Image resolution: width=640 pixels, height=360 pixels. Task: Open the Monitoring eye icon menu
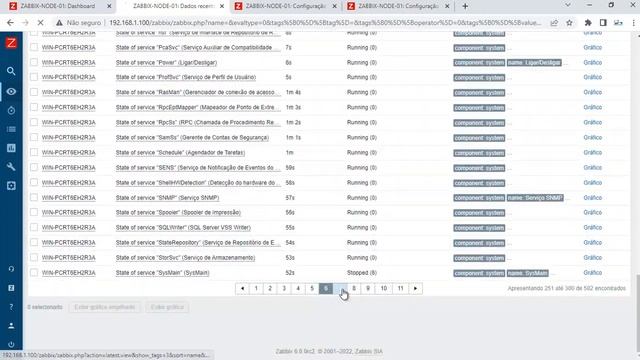11,91
